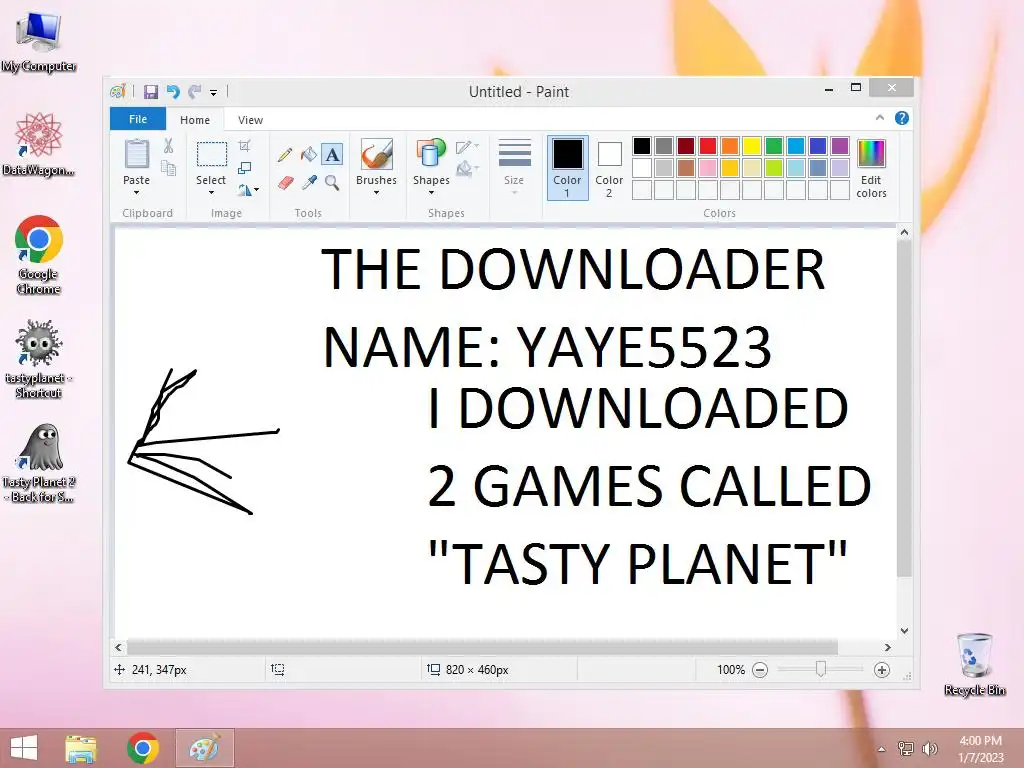The image size is (1024, 768).
Task: Pick the yellow color swatch
Action: point(752,146)
